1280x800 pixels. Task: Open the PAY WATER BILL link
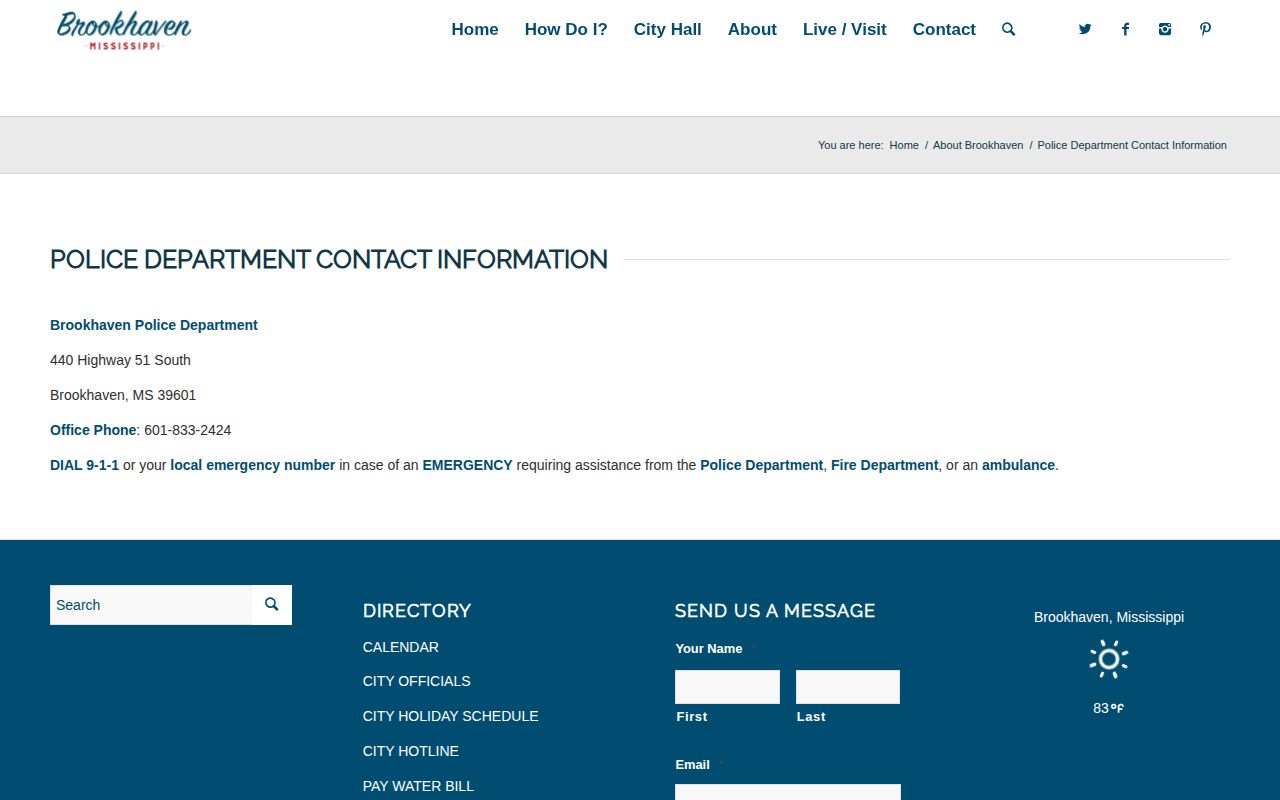(418, 786)
